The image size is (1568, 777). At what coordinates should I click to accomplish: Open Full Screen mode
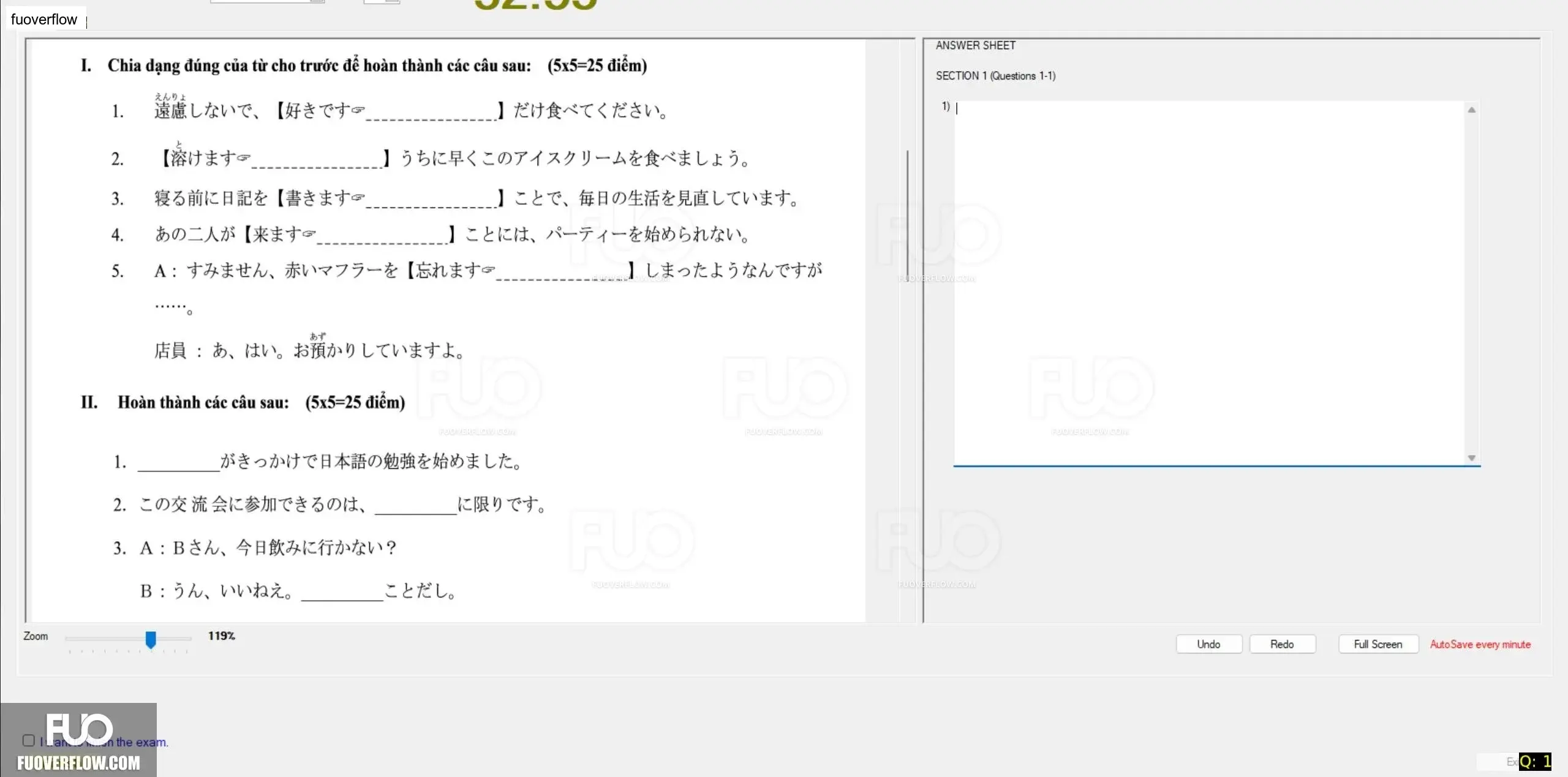click(x=1378, y=644)
